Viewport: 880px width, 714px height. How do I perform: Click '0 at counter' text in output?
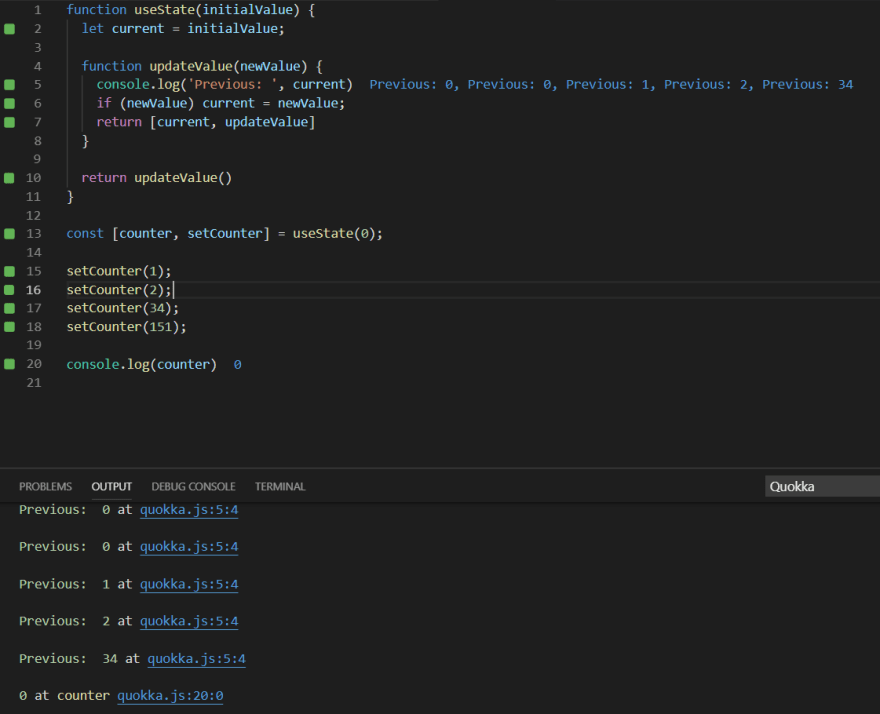tap(65, 696)
